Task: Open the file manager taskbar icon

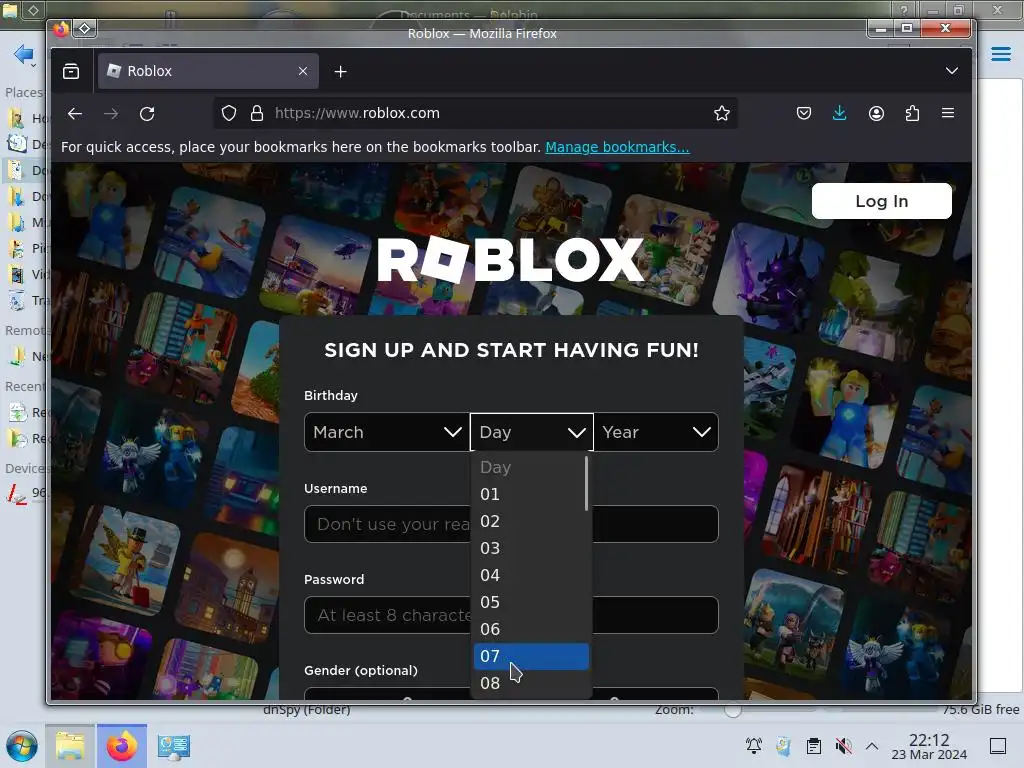Action: pyautogui.click(x=71, y=746)
